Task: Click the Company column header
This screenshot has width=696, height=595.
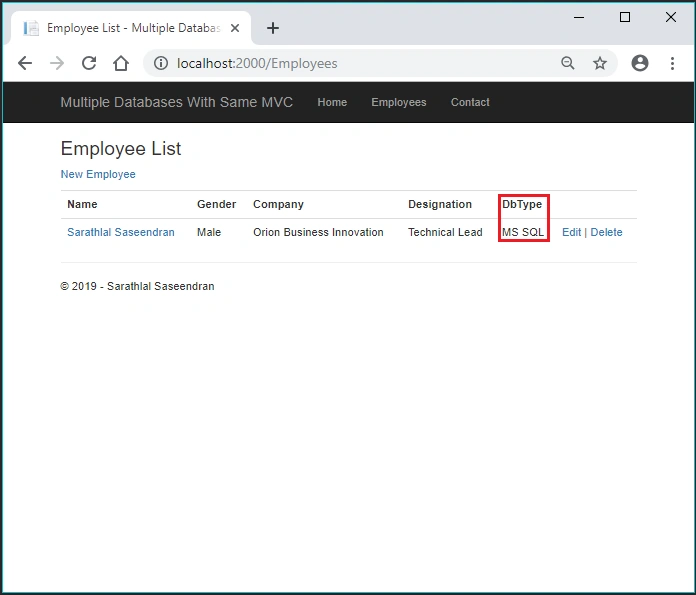Action: [x=278, y=204]
